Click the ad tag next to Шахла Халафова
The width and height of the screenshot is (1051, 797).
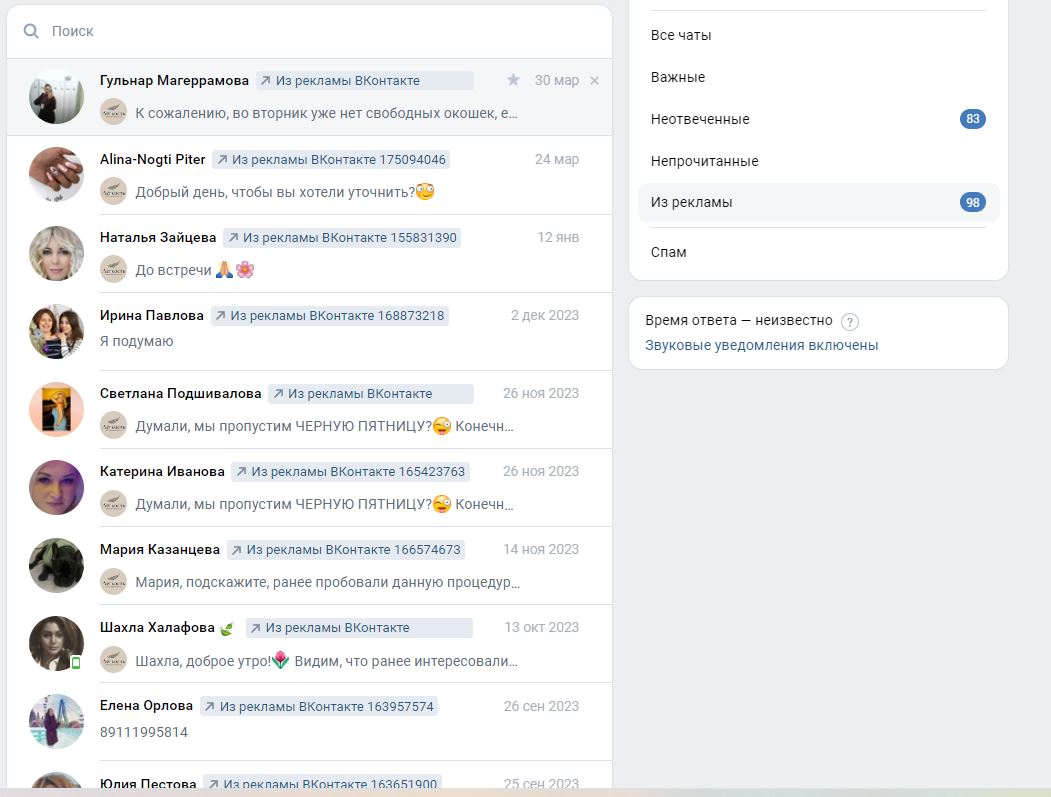point(359,628)
